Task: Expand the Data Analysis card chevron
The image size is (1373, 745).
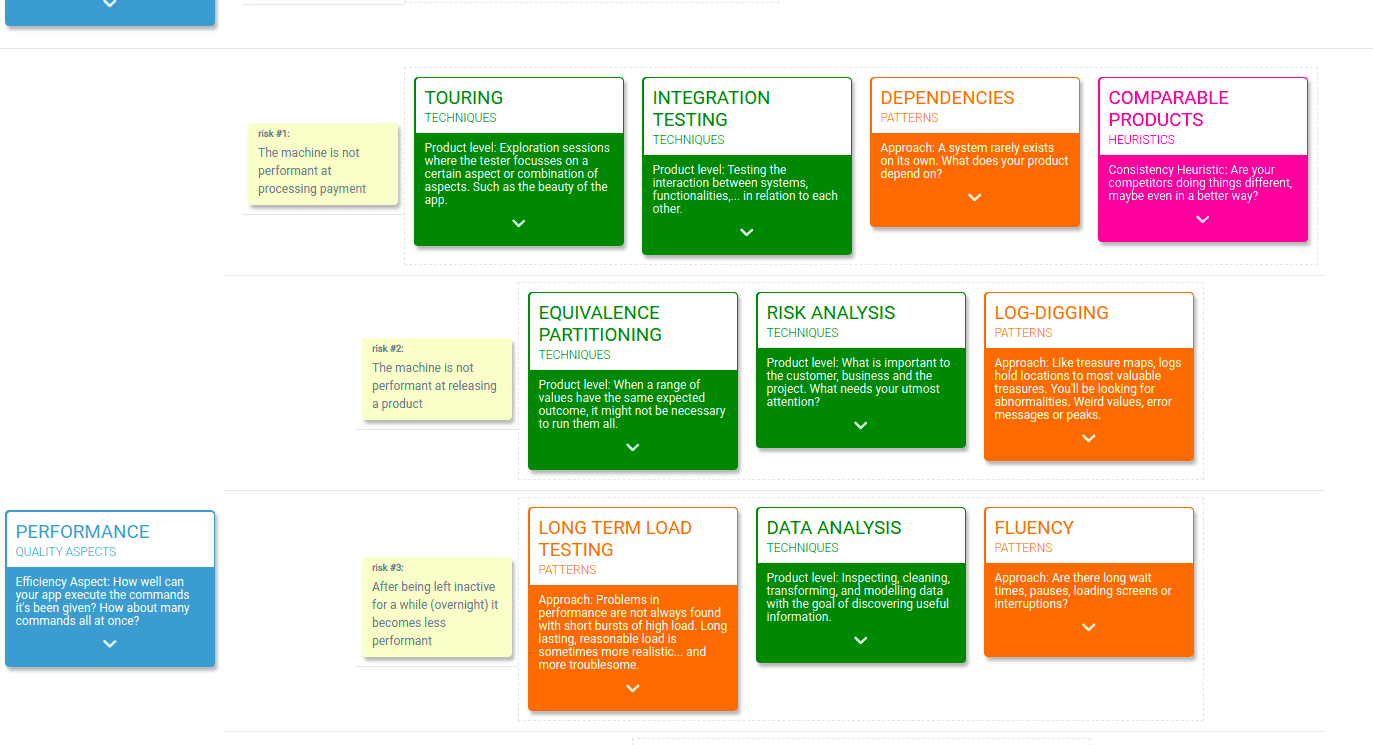Action: (861, 640)
